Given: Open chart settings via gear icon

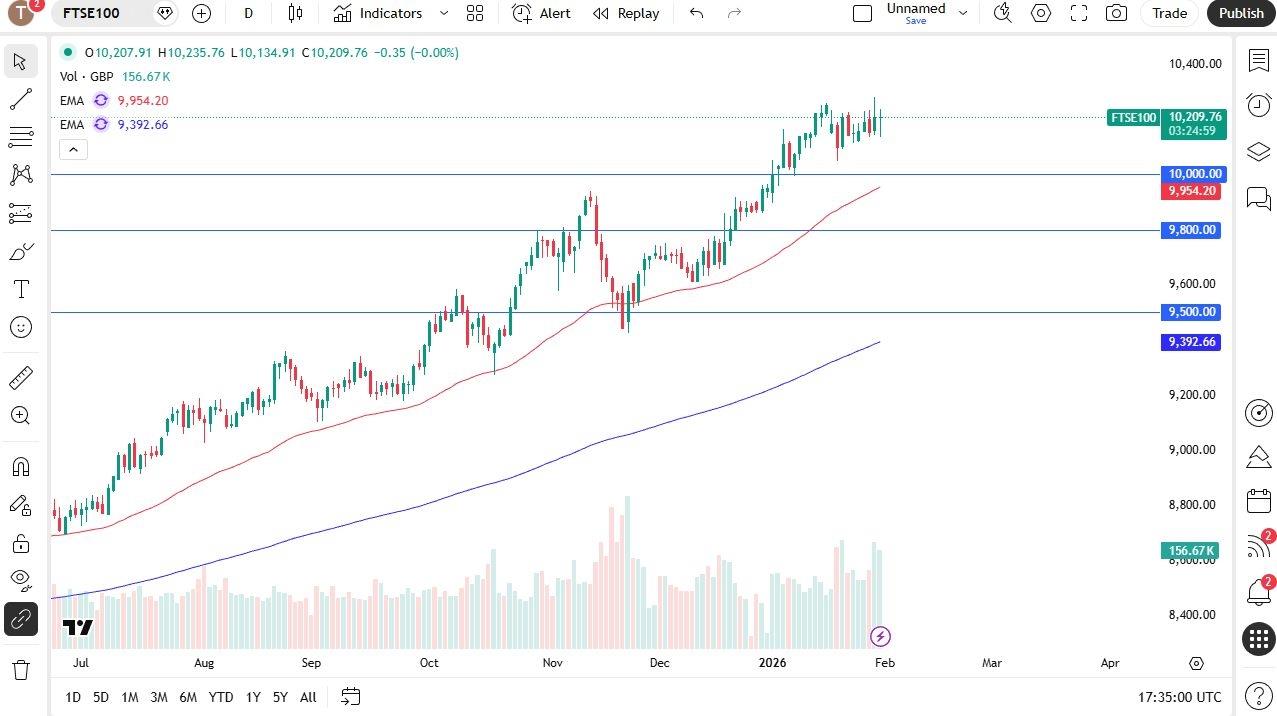Looking at the screenshot, I should tap(1040, 13).
